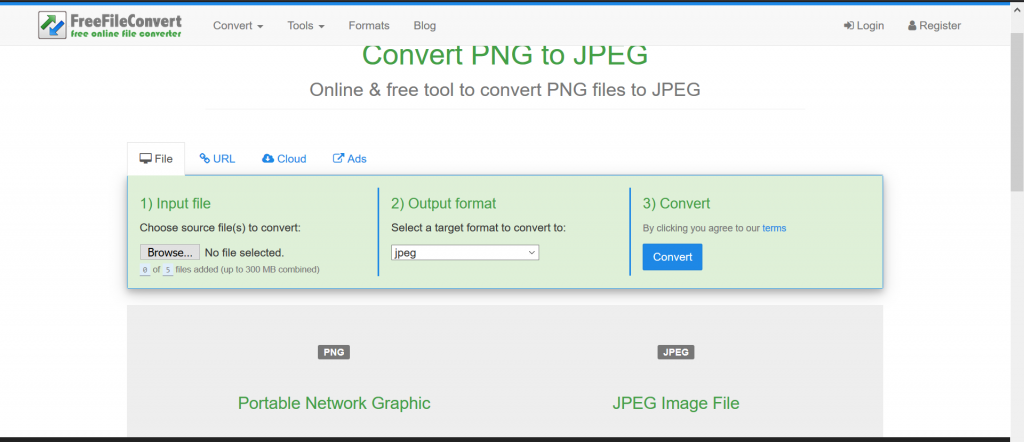Click the Register link
The image size is (1024, 442).
934,25
